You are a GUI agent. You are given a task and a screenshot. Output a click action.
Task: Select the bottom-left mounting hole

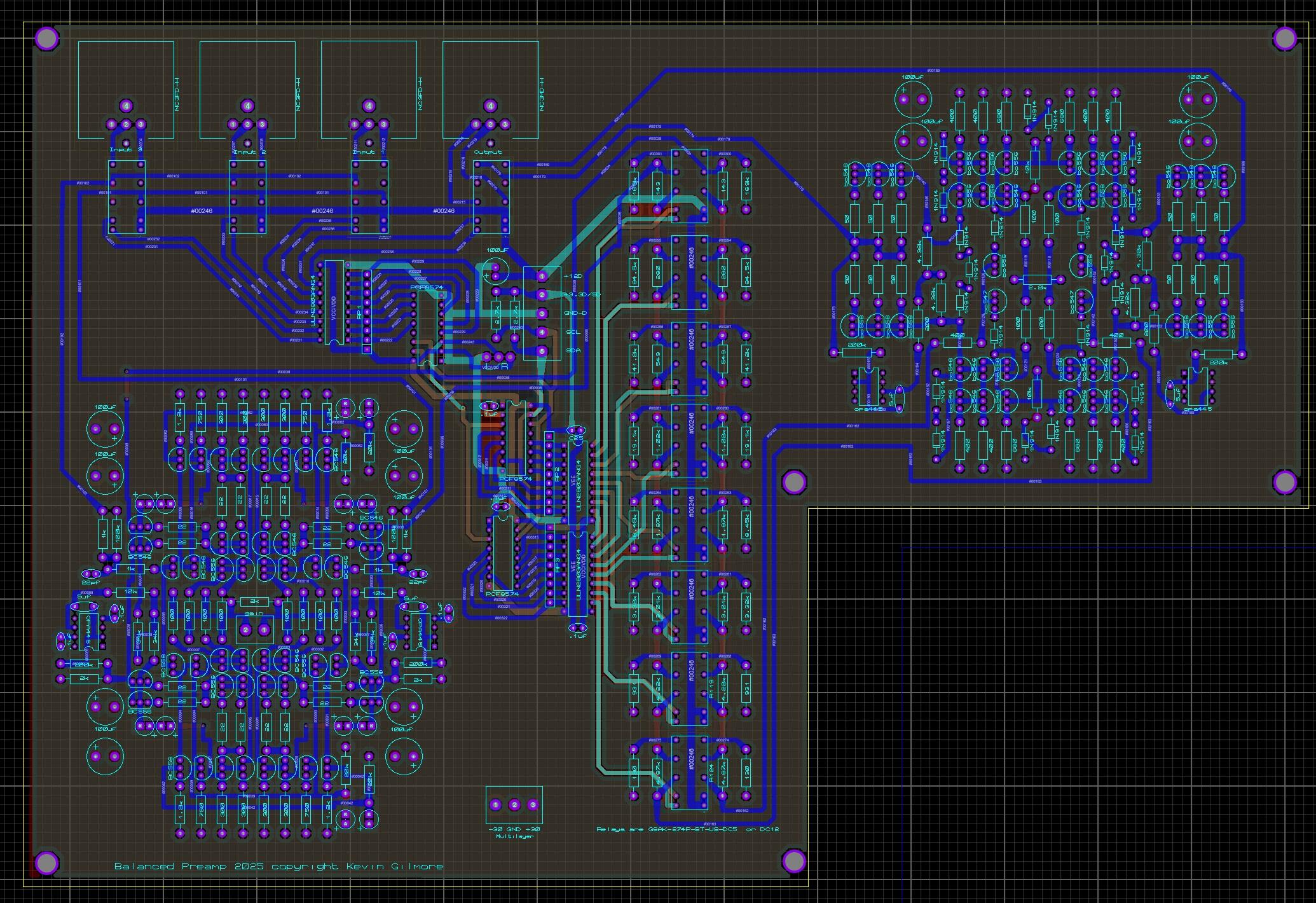(46, 862)
